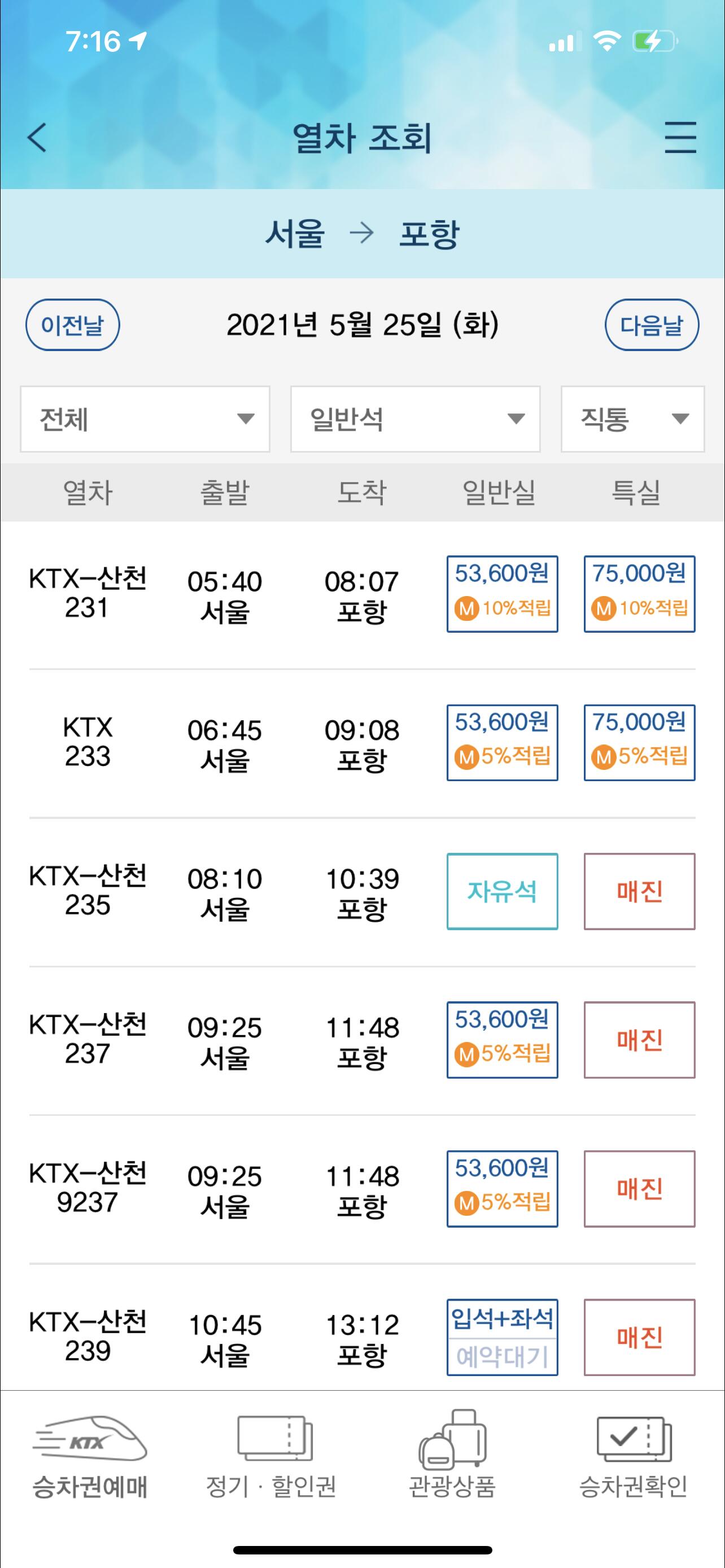The image size is (725, 1568).
Task: Tap the 관광상품 luggage icon
Action: [x=452, y=1439]
